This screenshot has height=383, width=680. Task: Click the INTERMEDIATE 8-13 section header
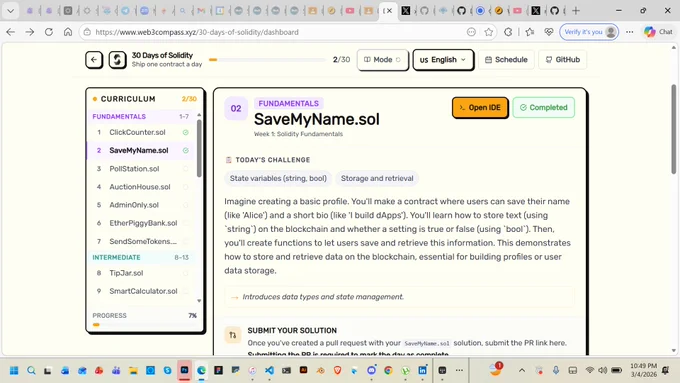(x=141, y=258)
